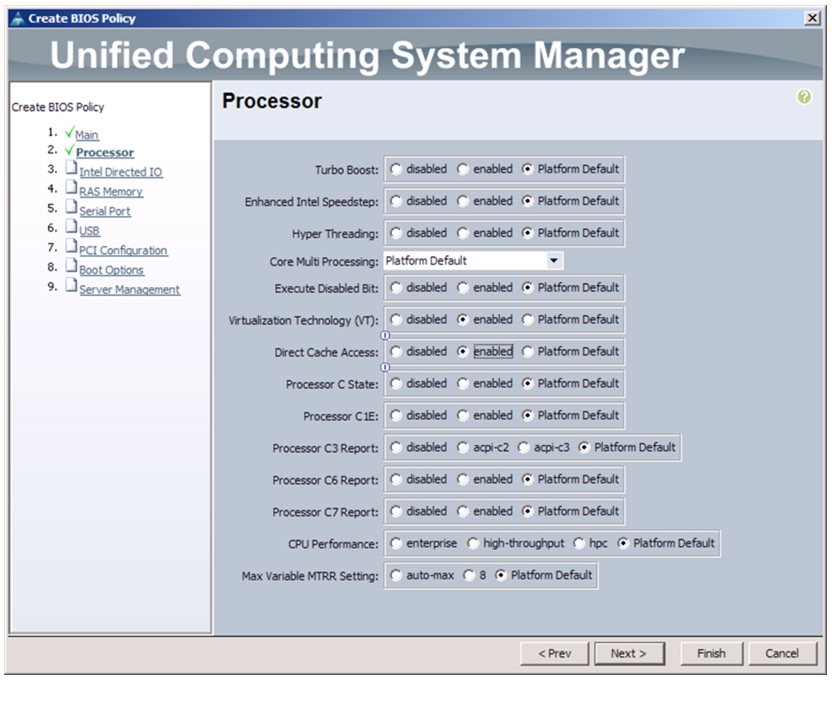Select acpi-c3 for Processor C3 Report
This screenshot has width=835, height=704.
tap(524, 448)
